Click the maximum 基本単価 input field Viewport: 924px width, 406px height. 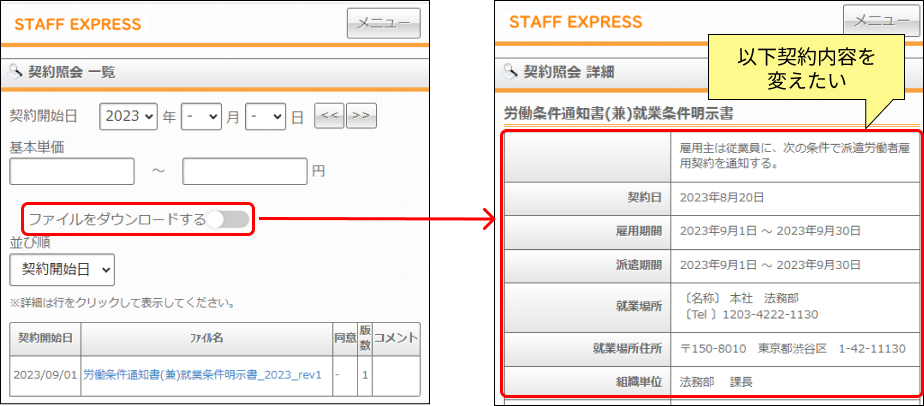tap(245, 171)
